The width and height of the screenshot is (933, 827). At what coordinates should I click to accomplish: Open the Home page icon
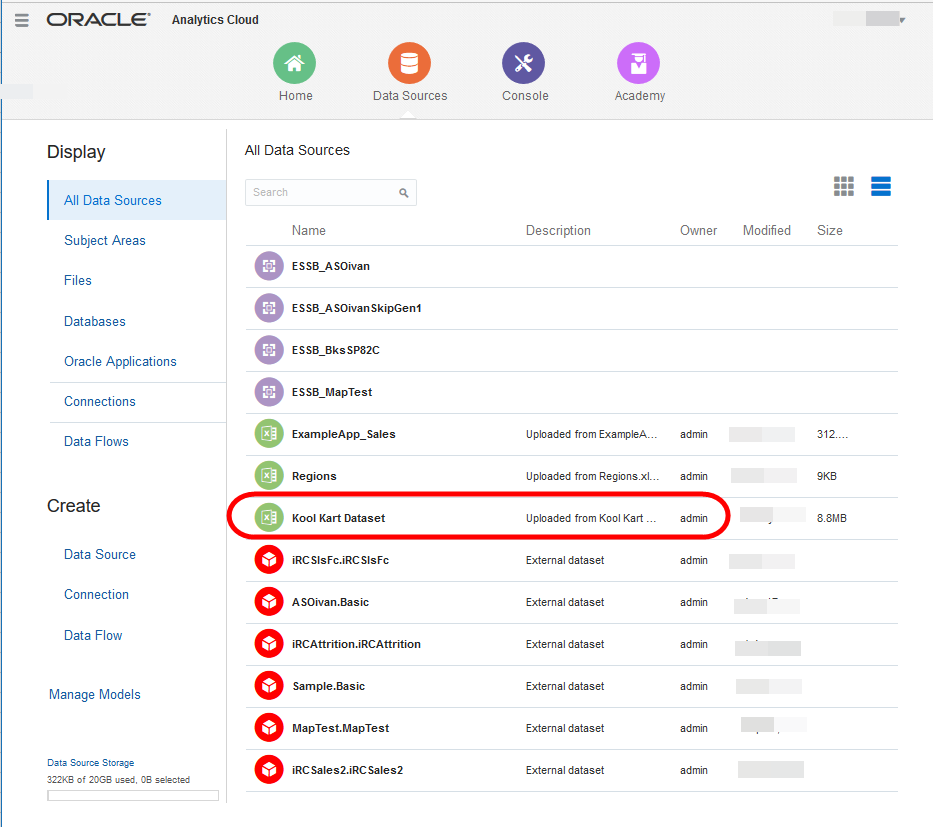coord(294,62)
